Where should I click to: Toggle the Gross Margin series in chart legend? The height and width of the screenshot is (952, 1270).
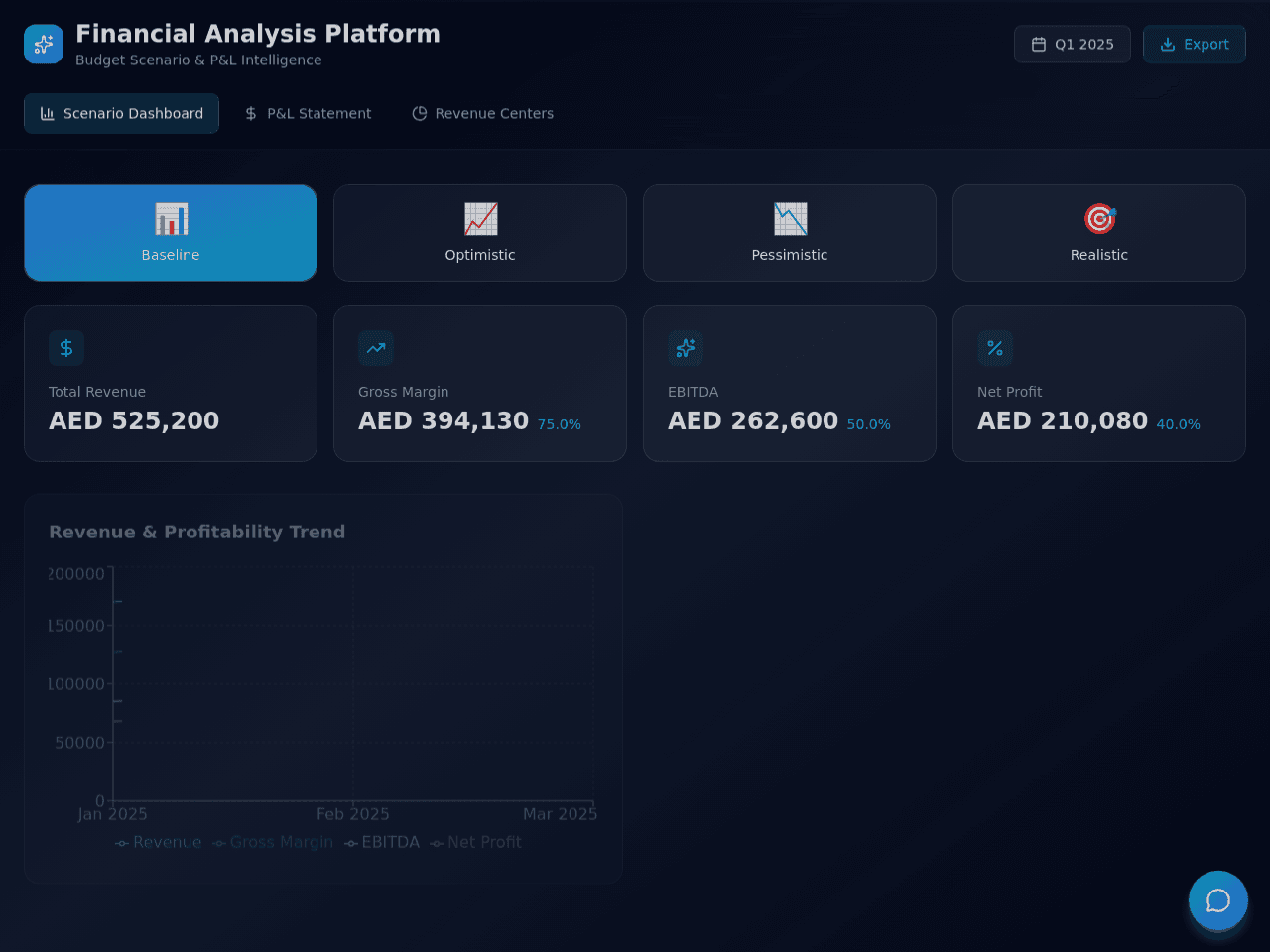point(273,842)
